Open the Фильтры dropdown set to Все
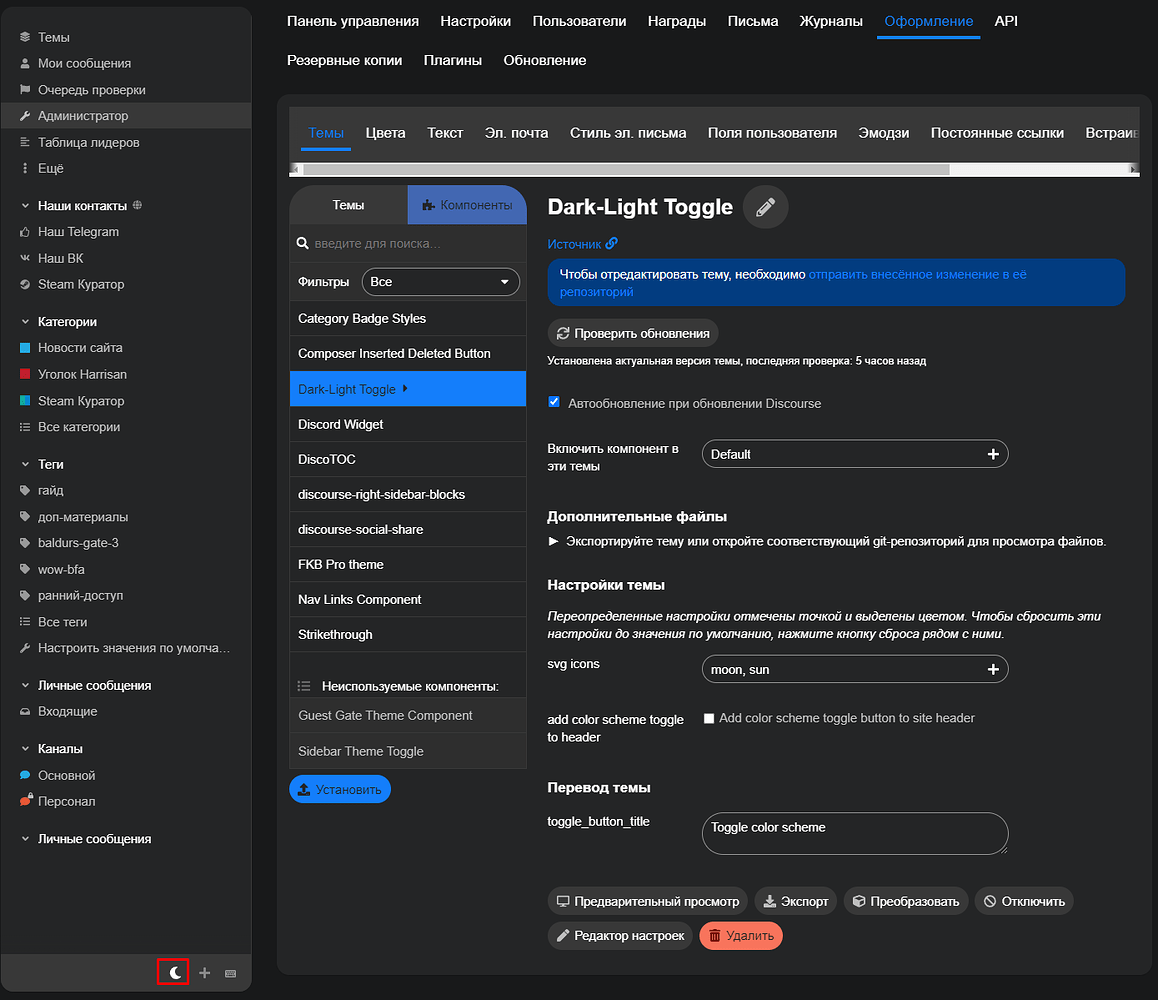This screenshot has height=1000, width=1158. tap(440, 282)
